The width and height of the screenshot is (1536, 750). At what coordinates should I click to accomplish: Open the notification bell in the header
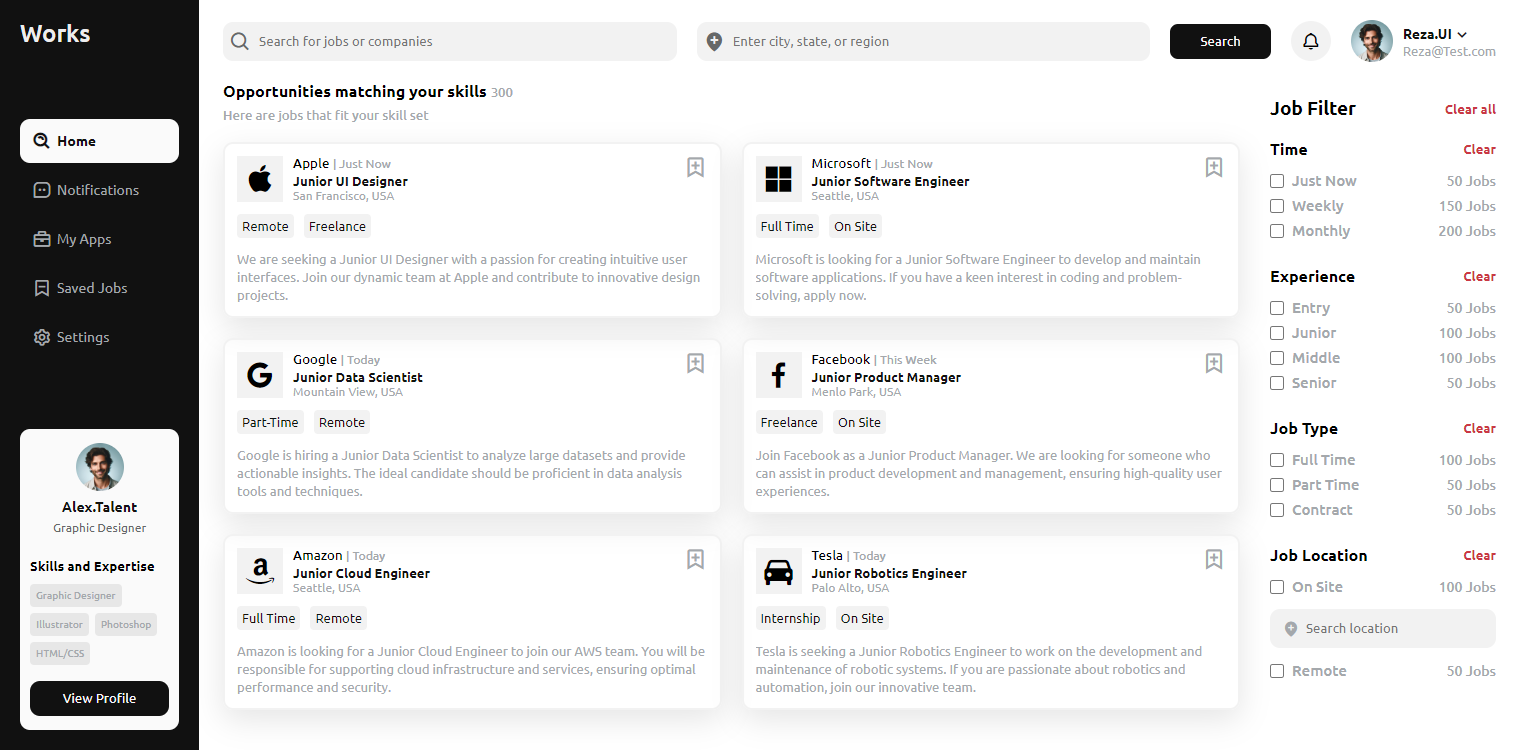coord(1310,41)
